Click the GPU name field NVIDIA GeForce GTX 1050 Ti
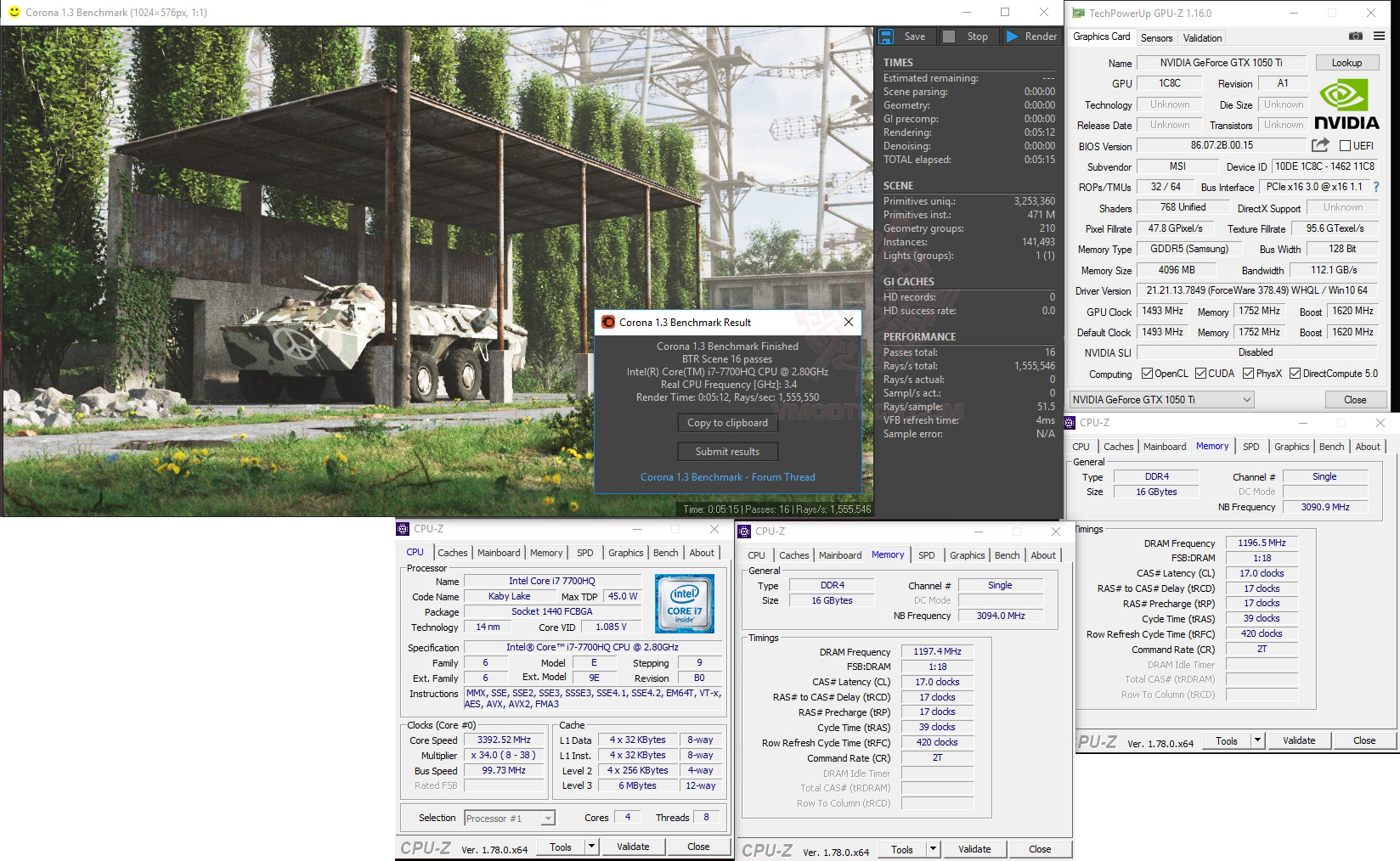 (1222, 63)
